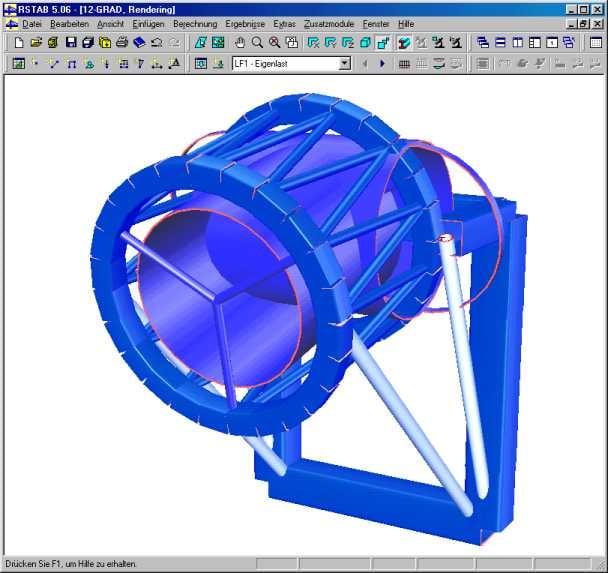Activate the magnifier zoom tool
Viewport: 608px width, 573px height.
click(257, 42)
